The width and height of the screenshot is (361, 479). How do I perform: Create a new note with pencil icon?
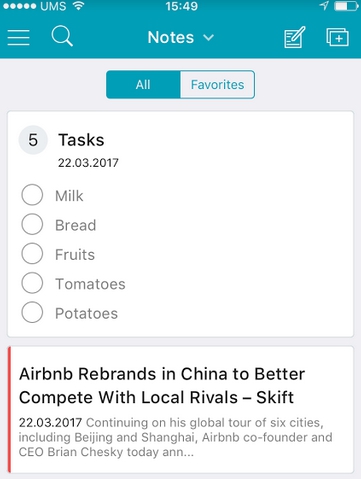(295, 37)
